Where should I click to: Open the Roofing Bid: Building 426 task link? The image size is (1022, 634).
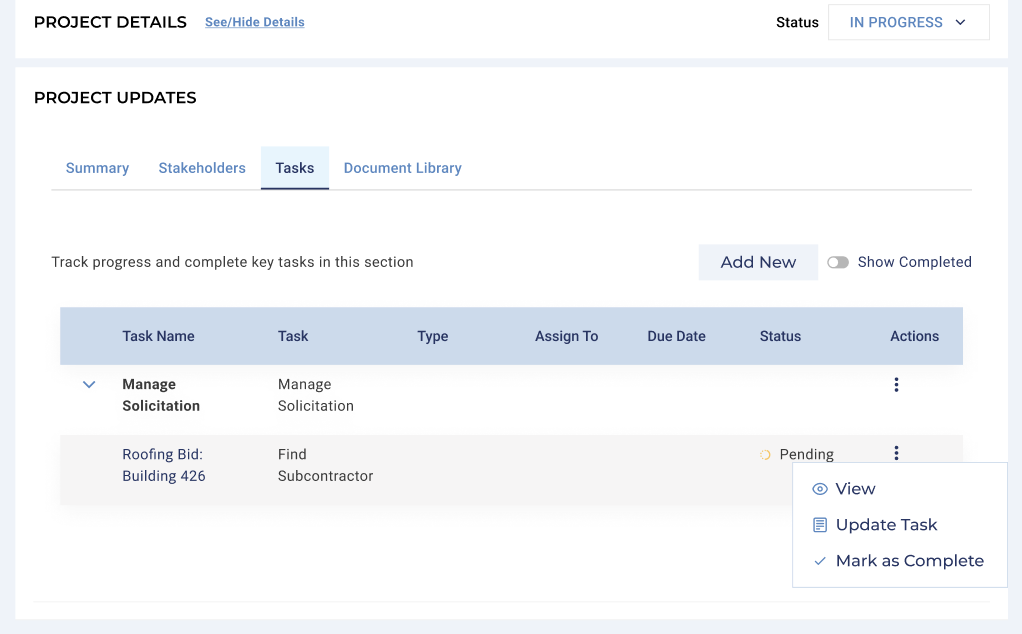pos(163,465)
